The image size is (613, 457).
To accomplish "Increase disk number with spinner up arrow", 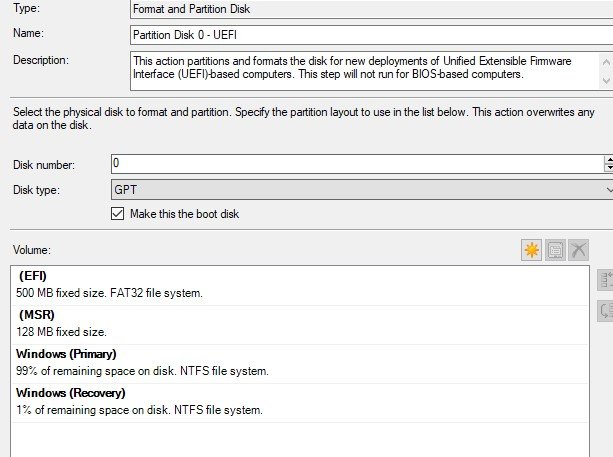I will (x=609, y=160).
